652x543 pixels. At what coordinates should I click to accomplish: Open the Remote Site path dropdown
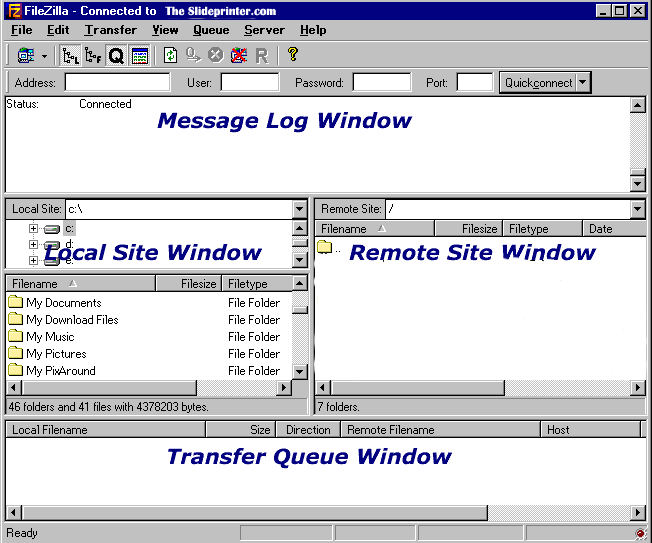[637, 209]
